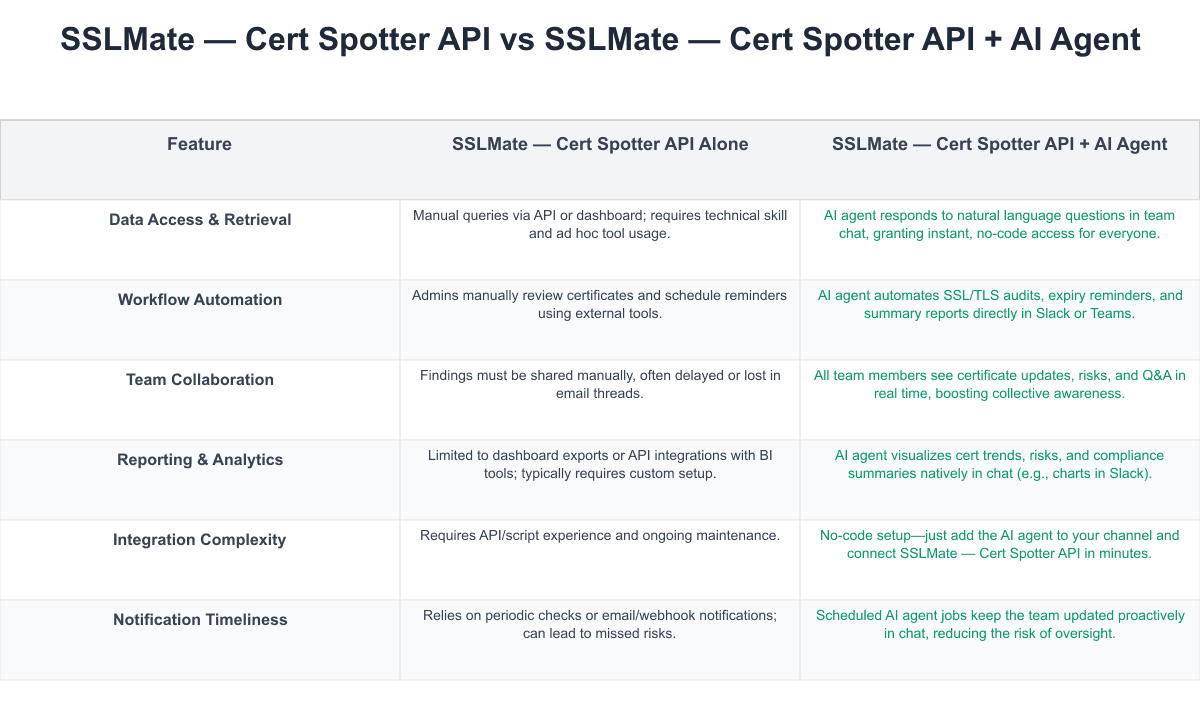Click the green 'AI agent responds to natural language' text
Viewport: 1200px width, 720px height.
click(x=1000, y=224)
